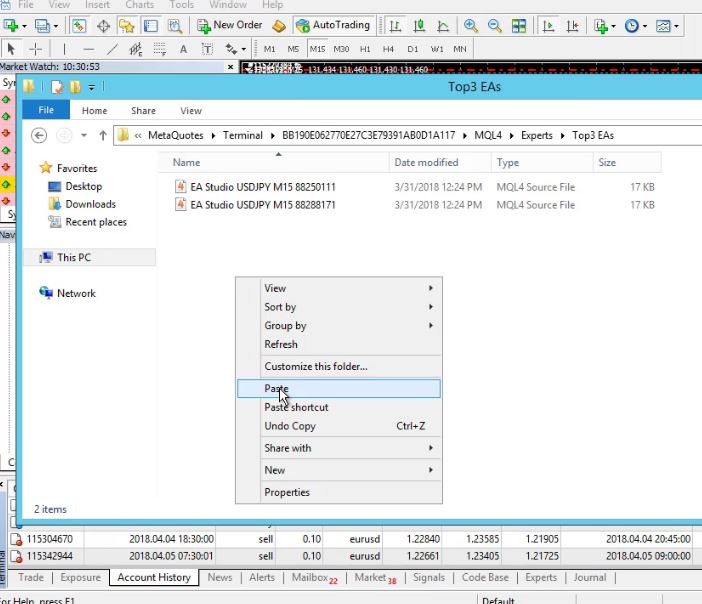702x604 pixels.
Task: Switch to the M30 timeframe
Action: pyautogui.click(x=341, y=49)
